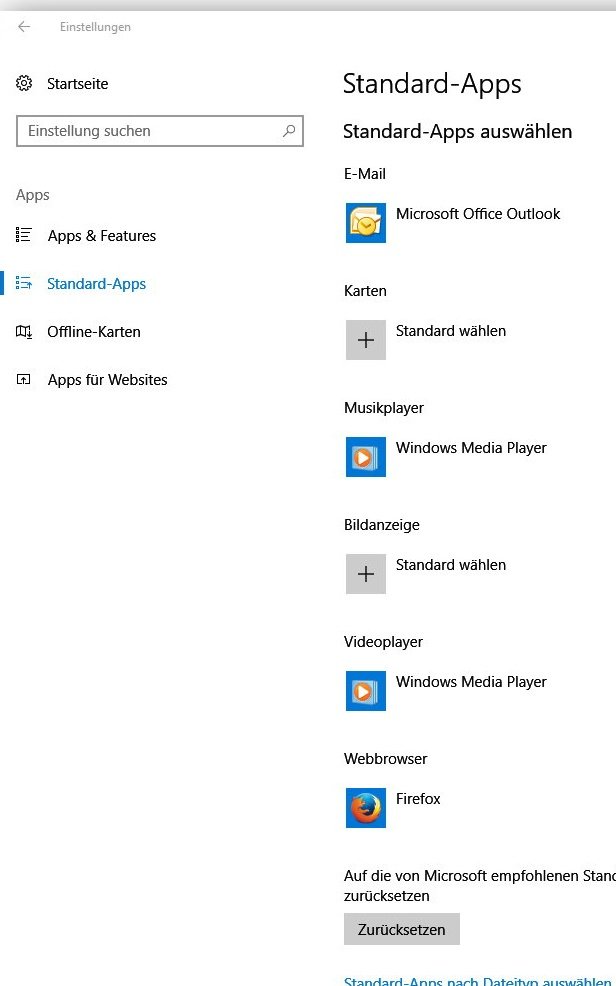Click the plus icon under Karten
Image resolution: width=616 pixels, height=986 pixels.
pos(366,340)
